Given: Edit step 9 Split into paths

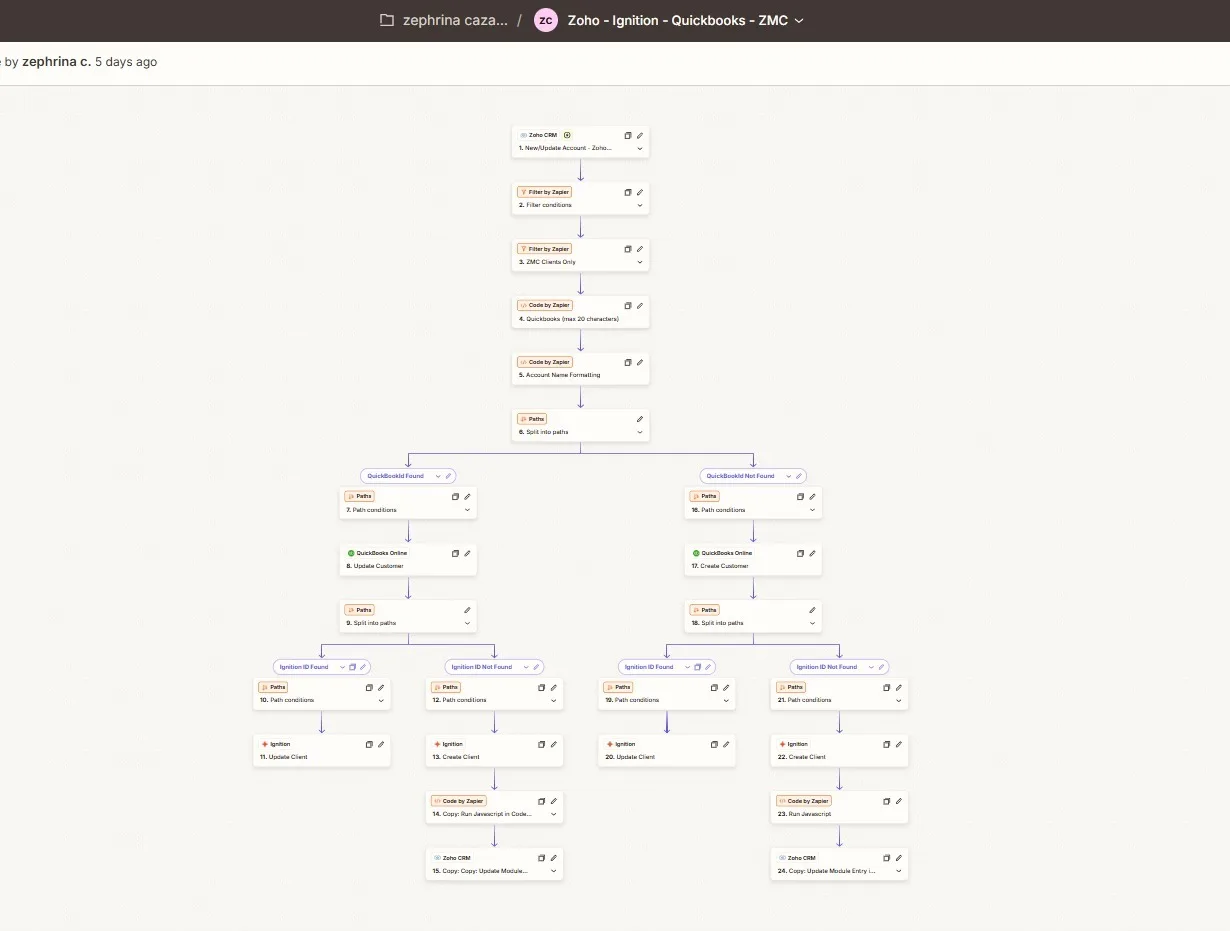Looking at the screenshot, I should 467,610.
